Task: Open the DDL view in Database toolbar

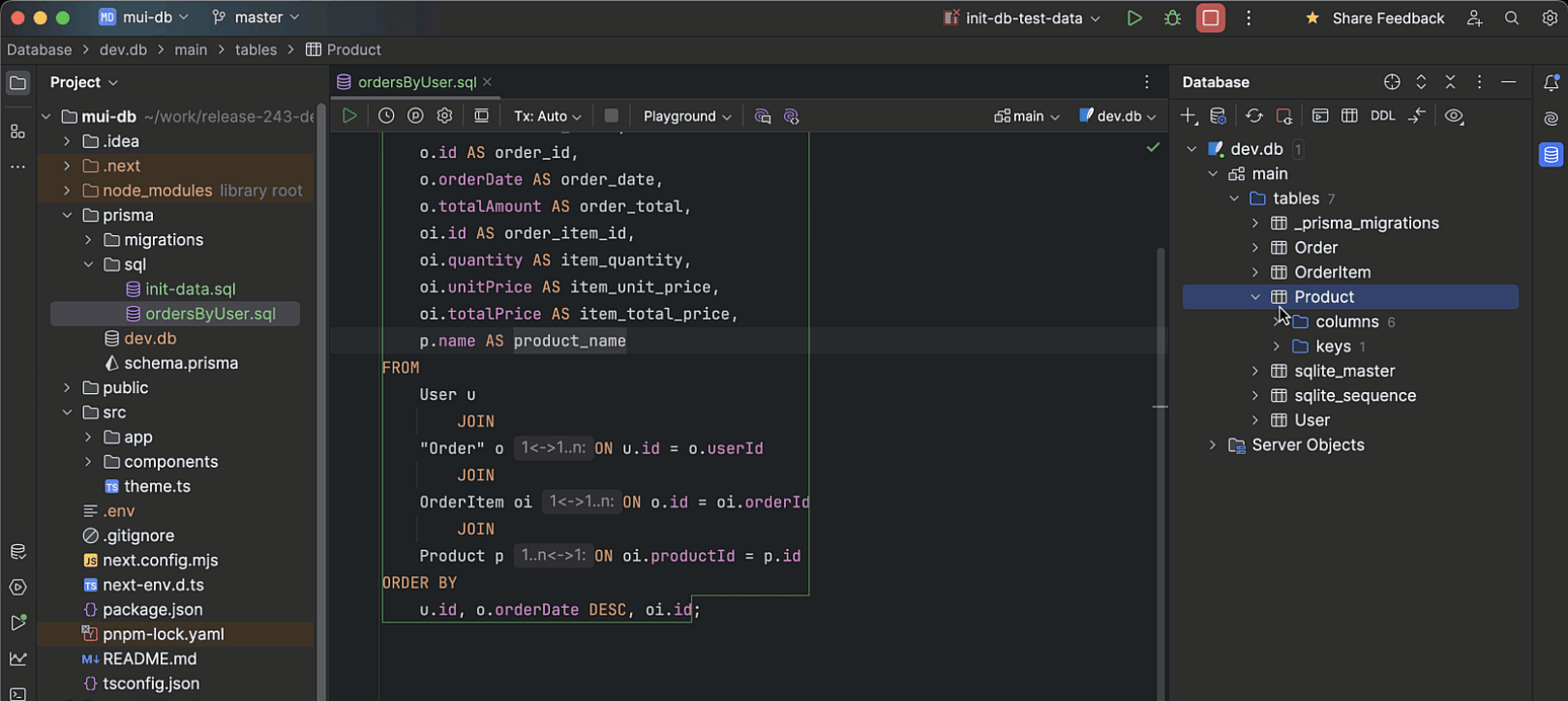Action: point(1382,116)
